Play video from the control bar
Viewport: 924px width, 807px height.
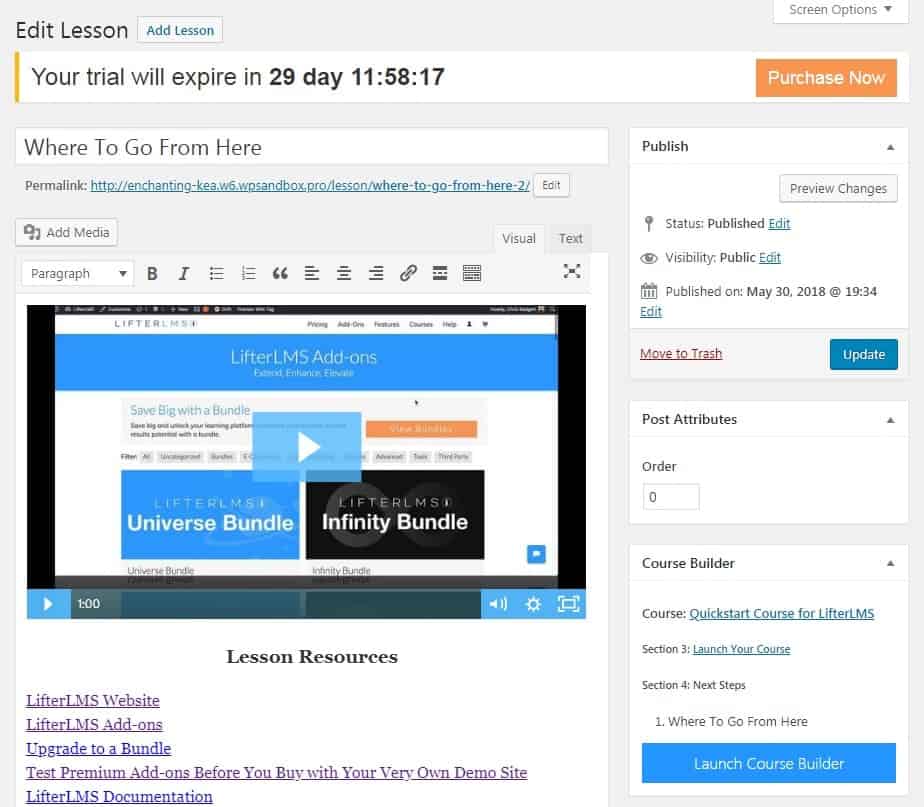tap(48, 604)
